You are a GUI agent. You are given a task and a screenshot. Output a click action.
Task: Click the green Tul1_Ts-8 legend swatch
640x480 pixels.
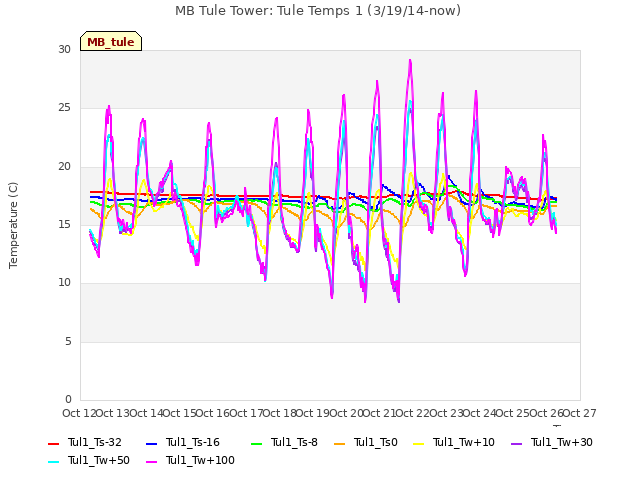tap(256, 444)
